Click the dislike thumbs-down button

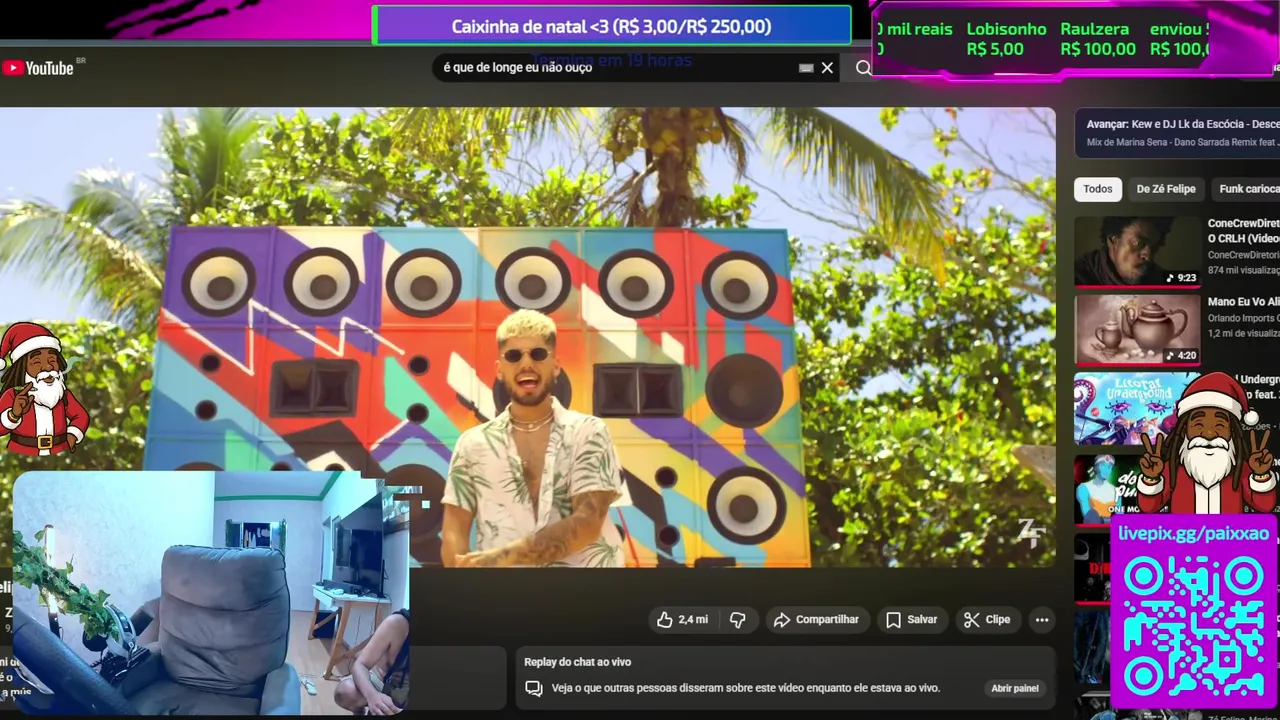pos(738,620)
